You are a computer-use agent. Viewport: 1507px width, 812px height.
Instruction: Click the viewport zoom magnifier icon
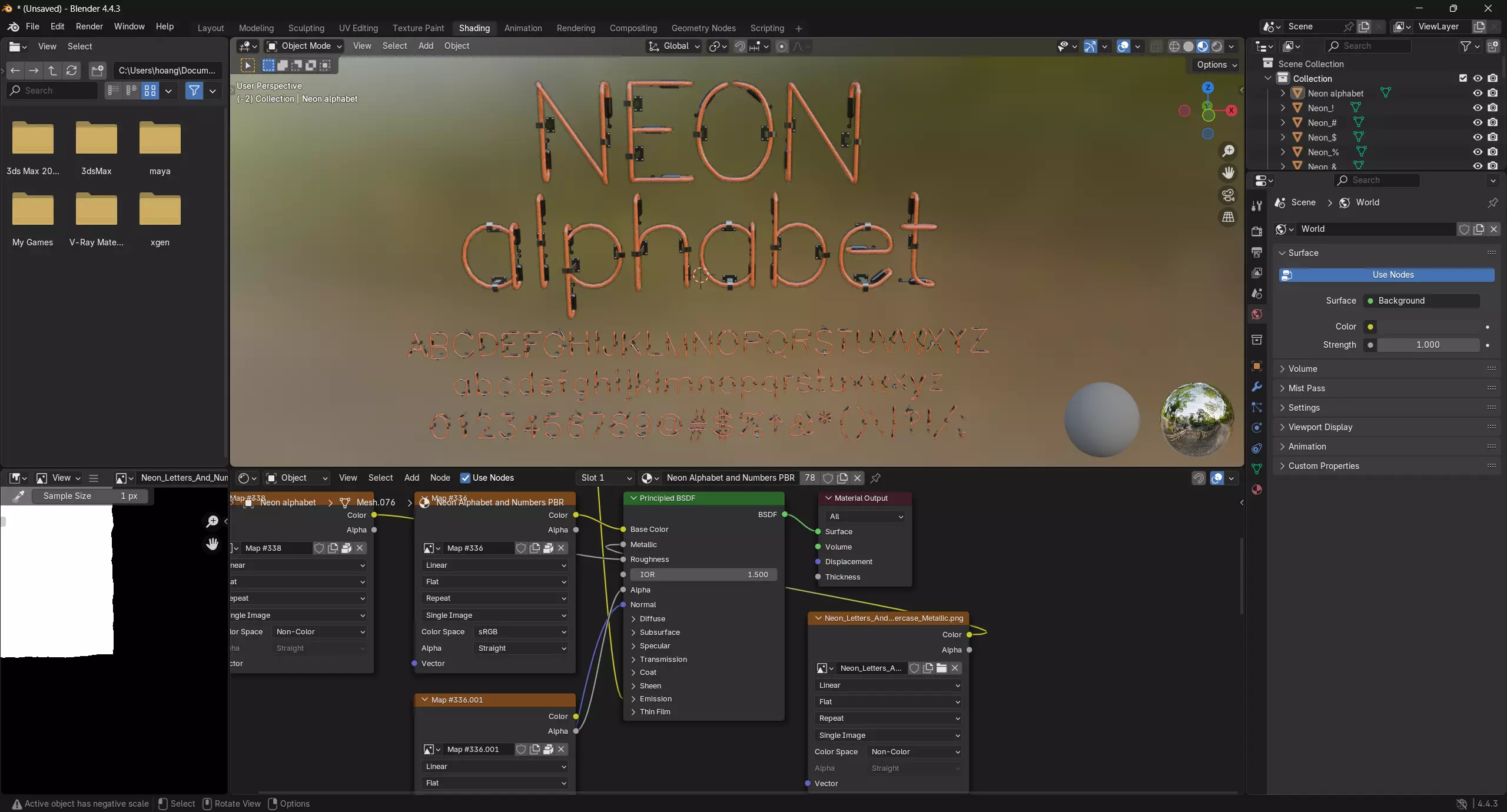[1228, 151]
